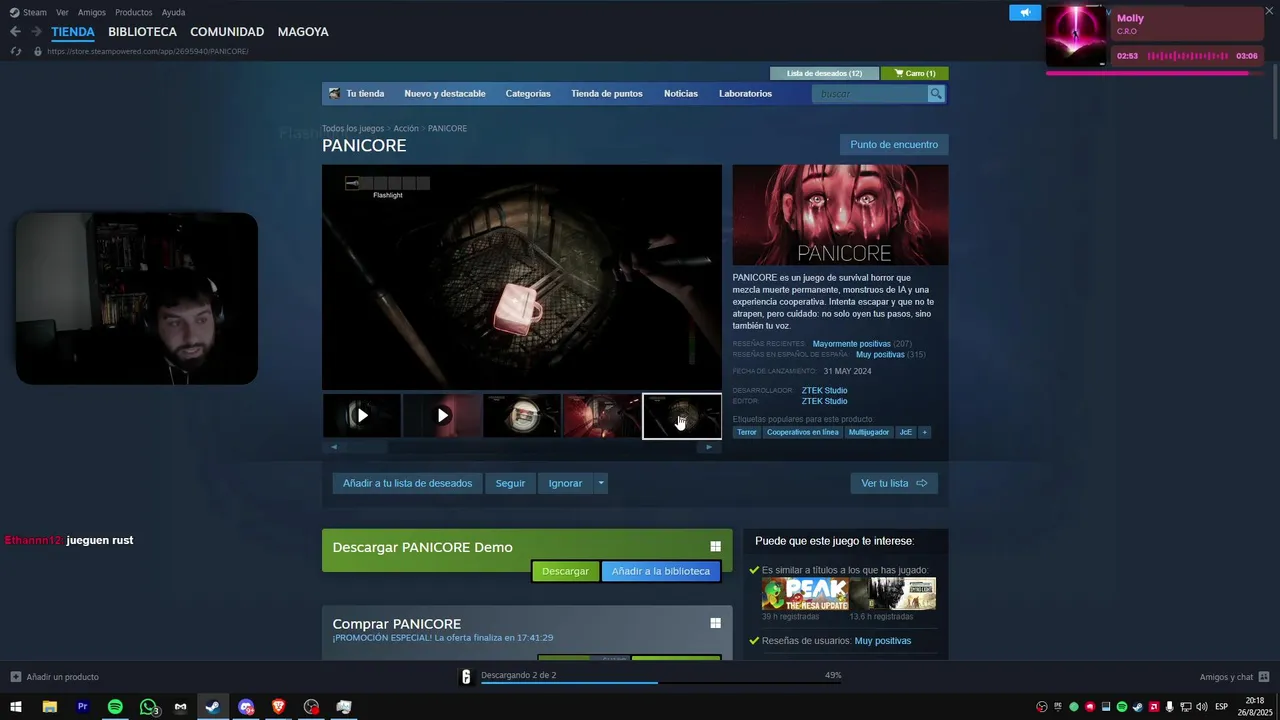Open the Carro (1) shopping cart
This screenshot has width=1280, height=720.
coord(914,73)
